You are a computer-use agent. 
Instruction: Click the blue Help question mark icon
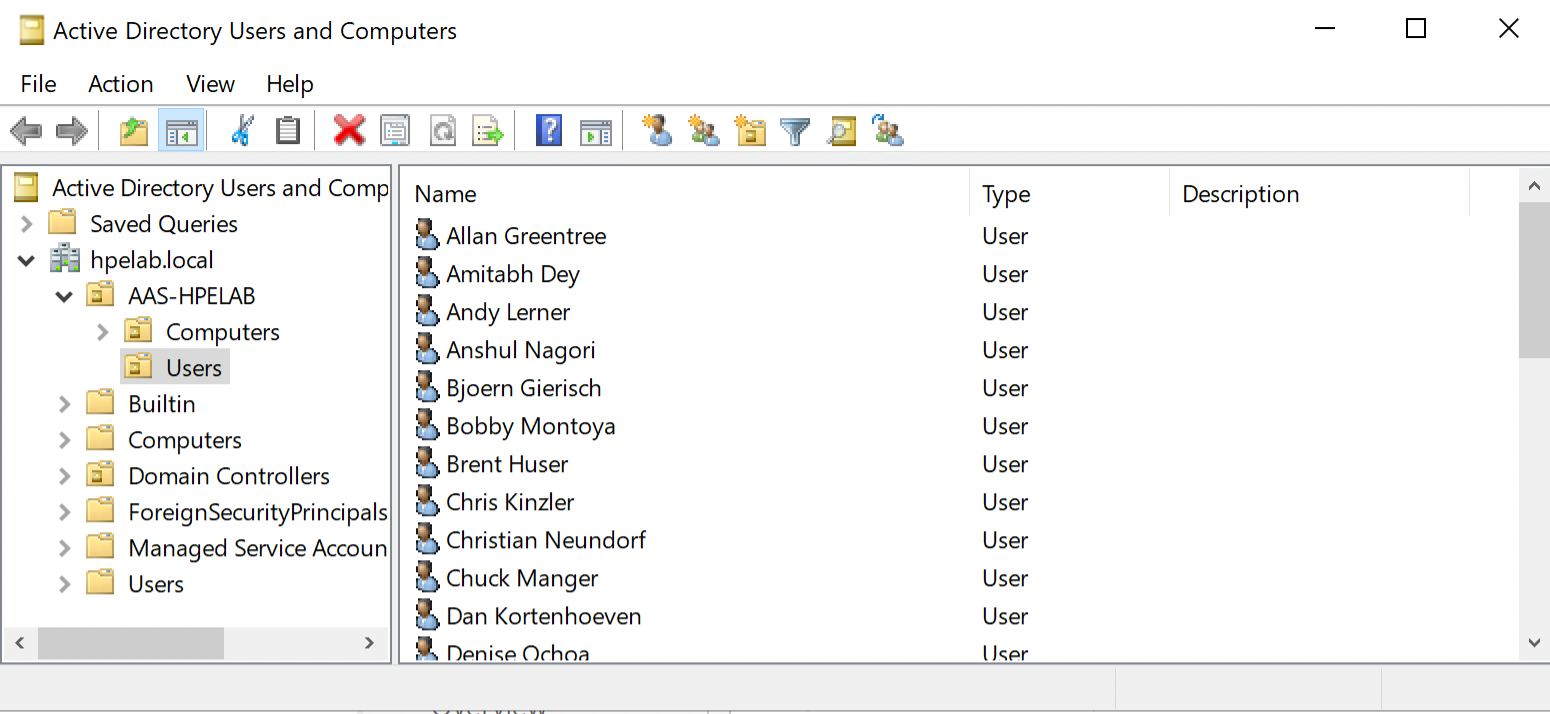(x=548, y=130)
